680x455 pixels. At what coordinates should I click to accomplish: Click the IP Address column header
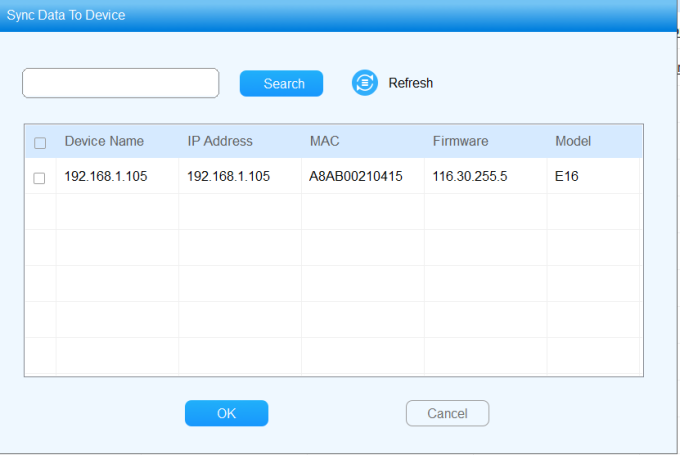click(x=220, y=141)
